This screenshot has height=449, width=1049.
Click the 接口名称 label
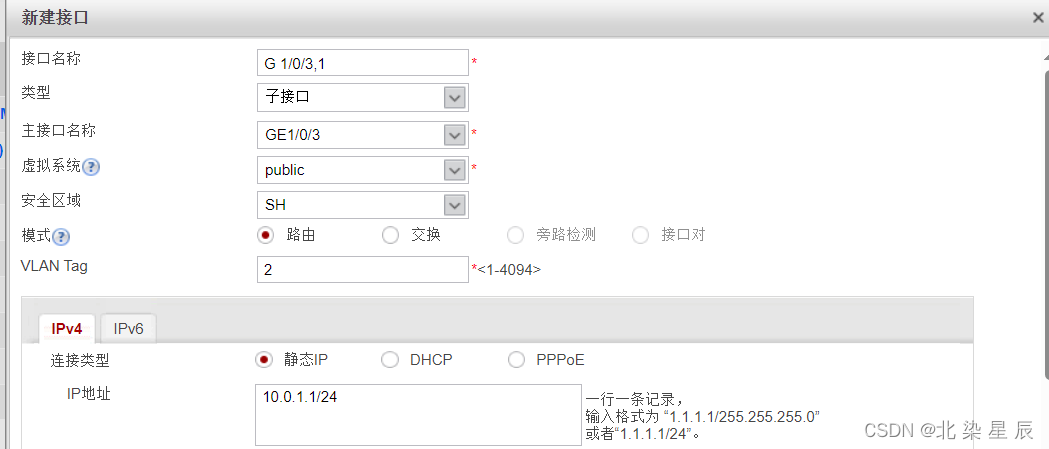coord(51,58)
